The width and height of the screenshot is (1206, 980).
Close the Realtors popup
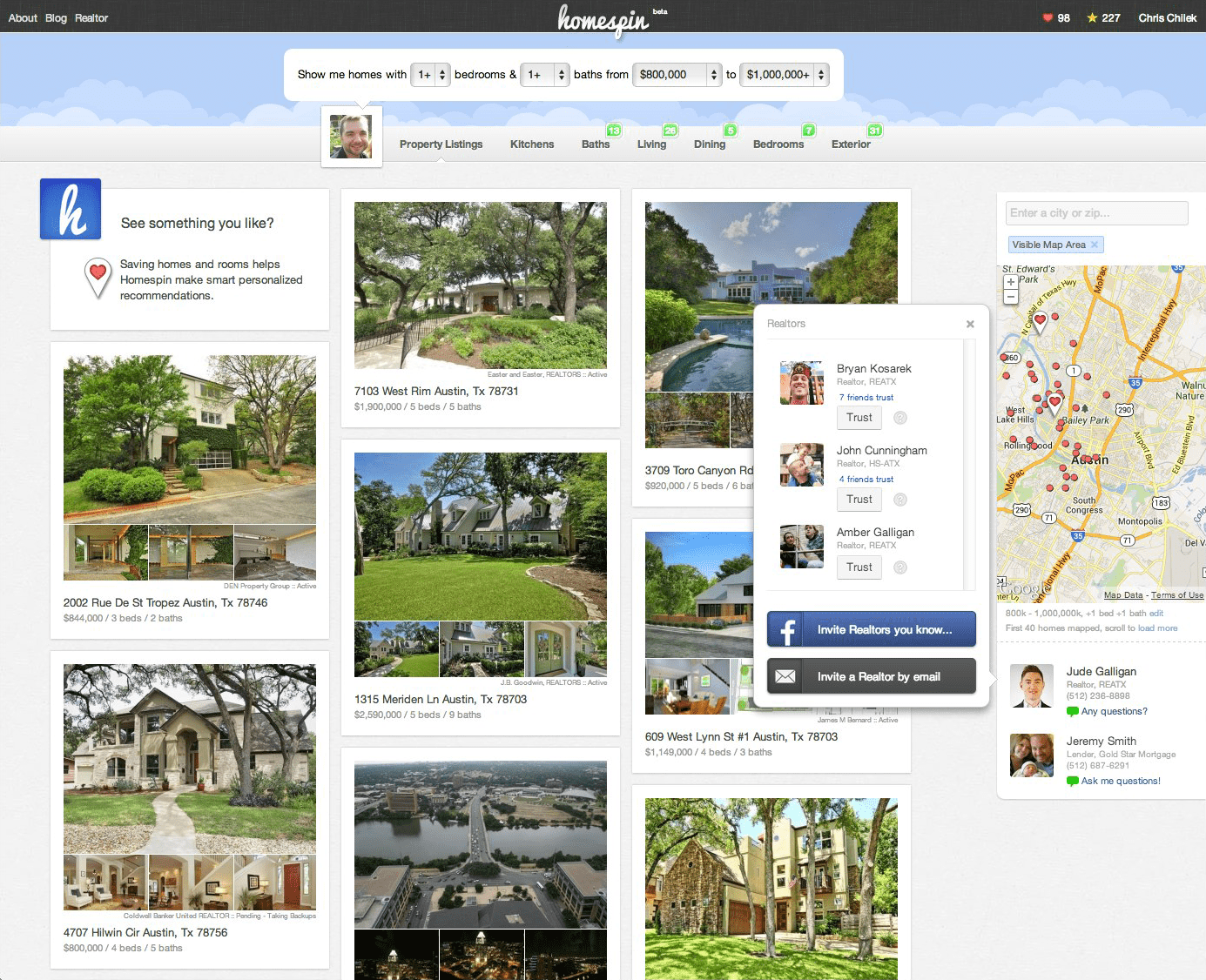[x=970, y=324]
